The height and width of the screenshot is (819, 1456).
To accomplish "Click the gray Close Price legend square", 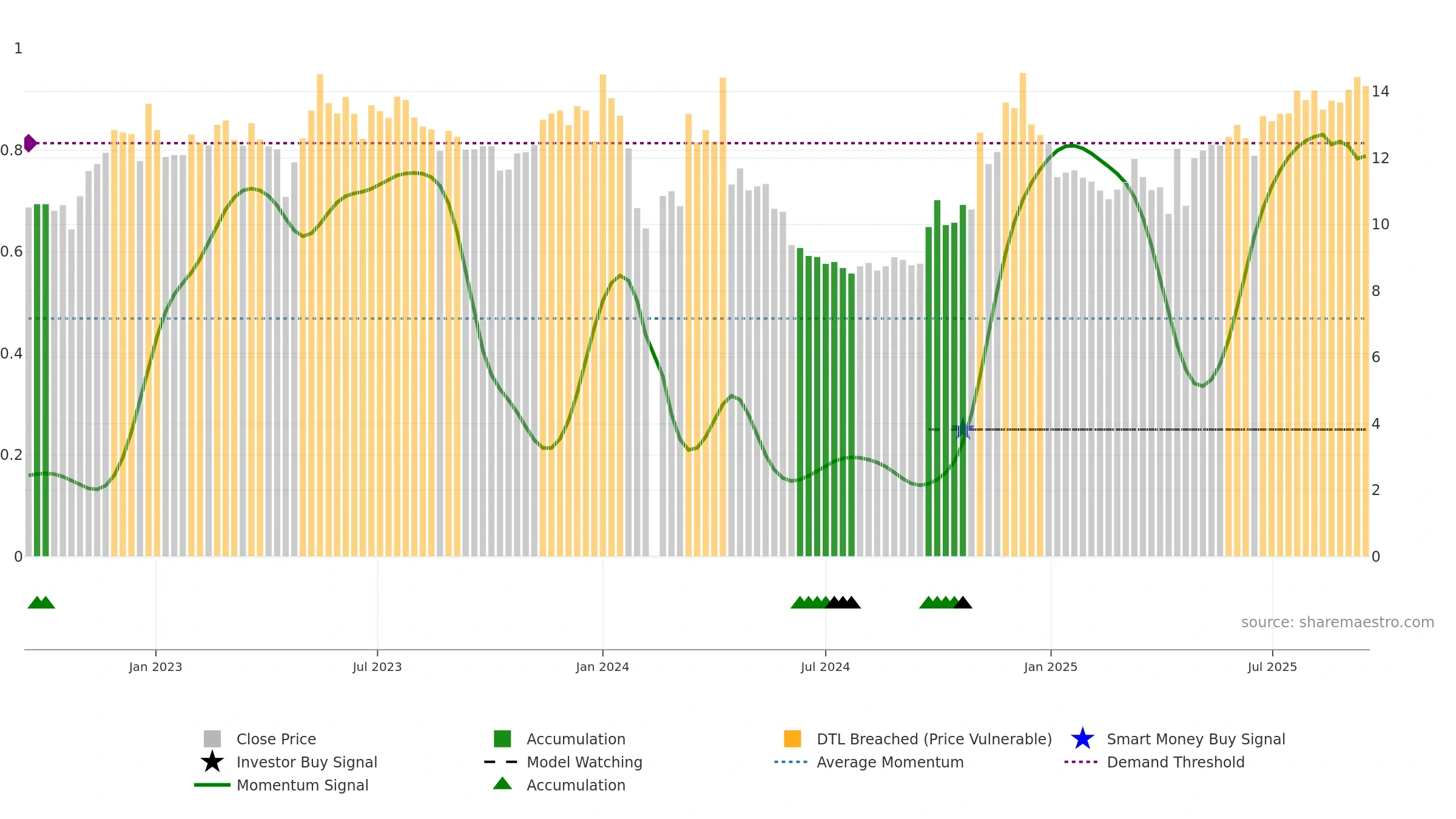I will click(212, 739).
